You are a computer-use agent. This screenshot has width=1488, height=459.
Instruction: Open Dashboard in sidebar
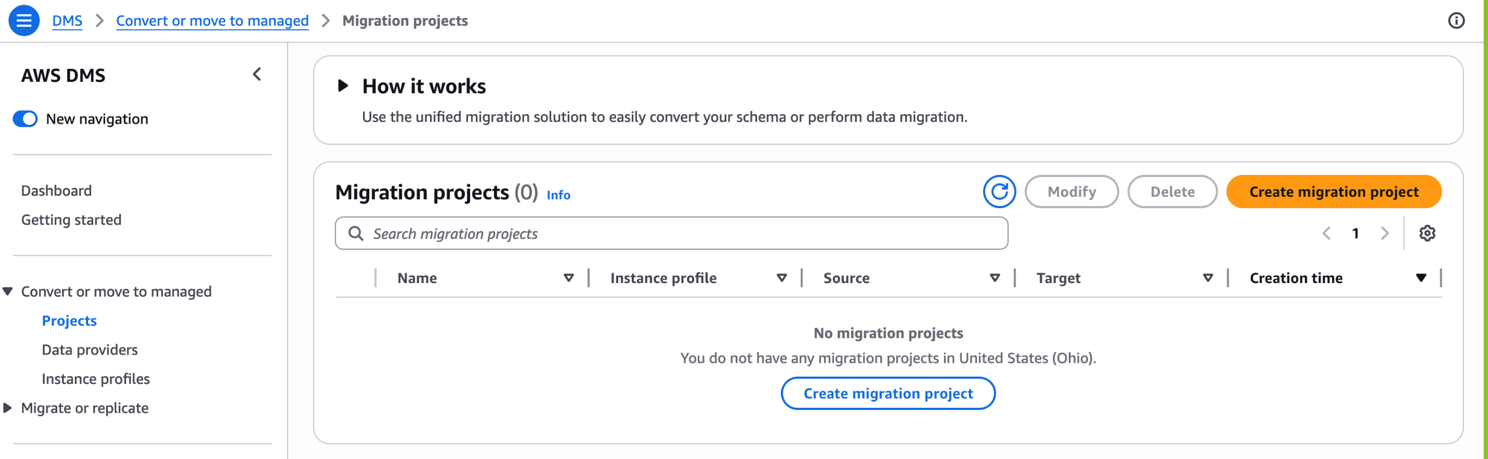56,190
